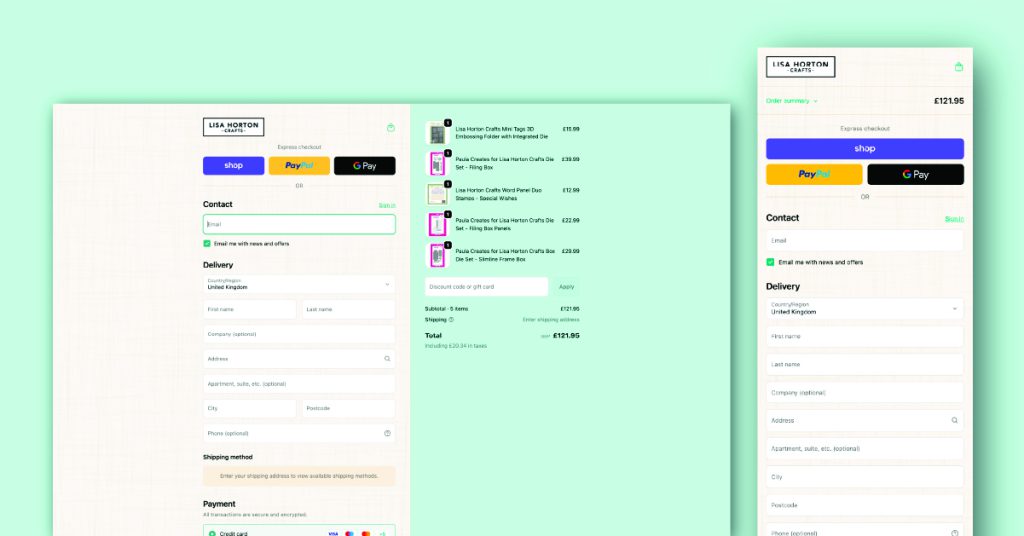Click address search icon in desktop checkout
This screenshot has width=1024, height=536.
pyautogui.click(x=387, y=358)
